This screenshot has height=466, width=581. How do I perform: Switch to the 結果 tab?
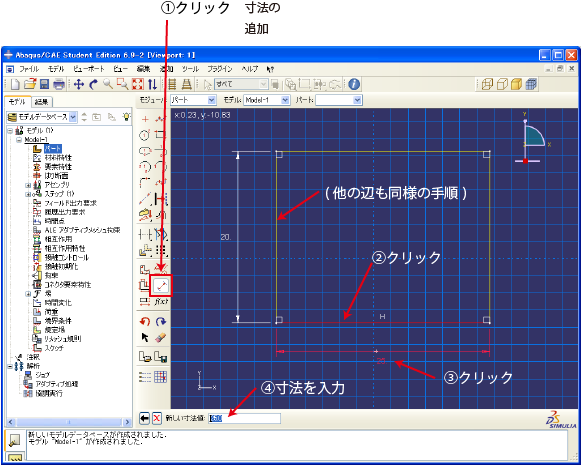pos(42,101)
